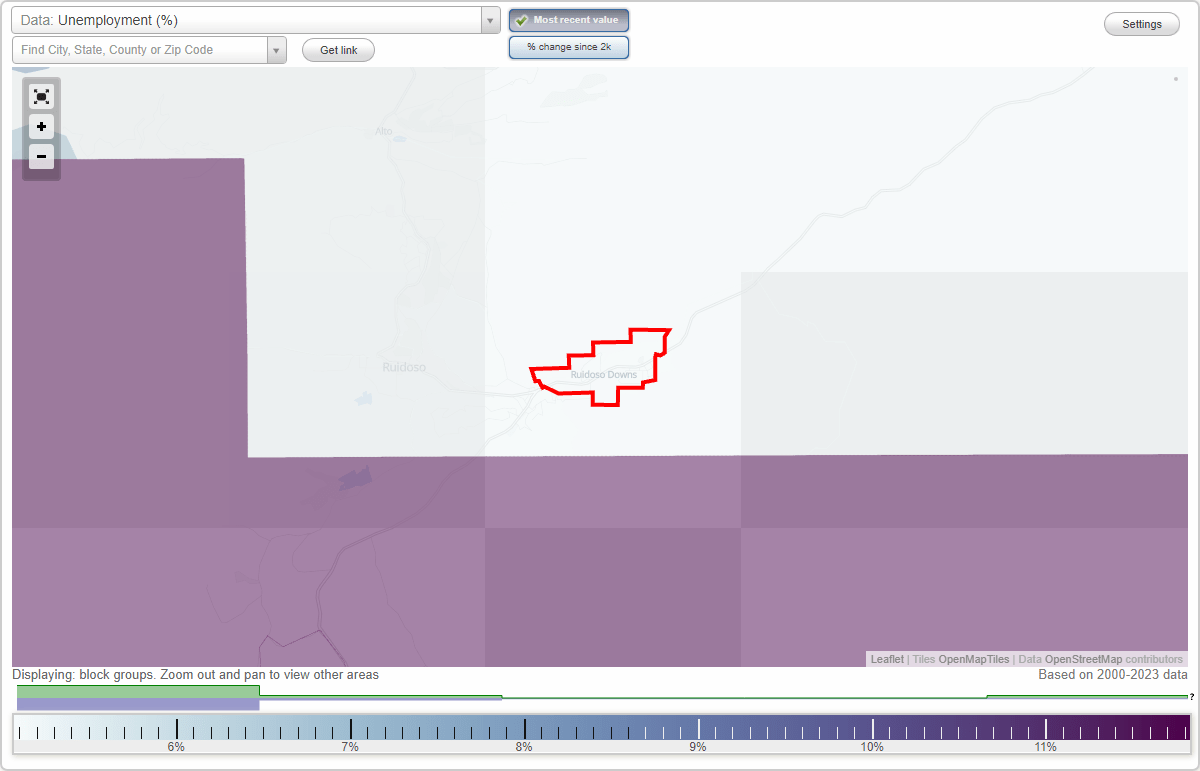This screenshot has height=771, width=1200.
Task: Click the checkmark on Most recent value
Action: click(x=522, y=19)
